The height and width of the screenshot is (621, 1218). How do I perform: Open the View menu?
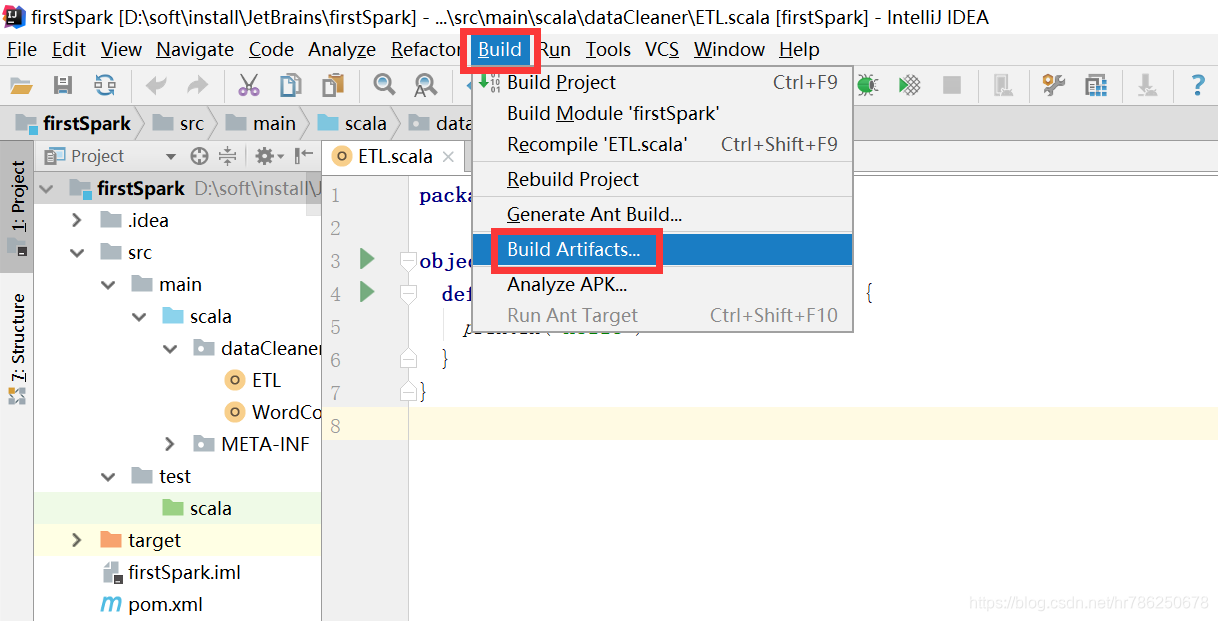tap(122, 49)
